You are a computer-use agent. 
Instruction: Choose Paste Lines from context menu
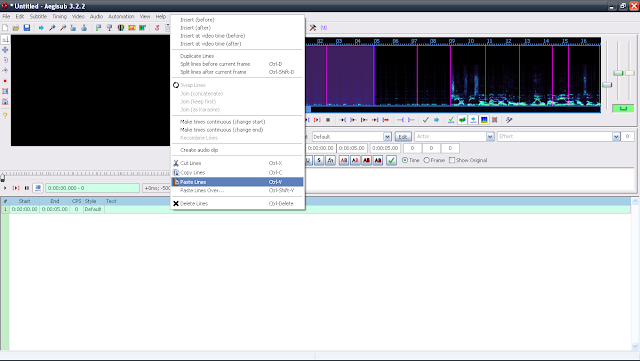point(237,182)
